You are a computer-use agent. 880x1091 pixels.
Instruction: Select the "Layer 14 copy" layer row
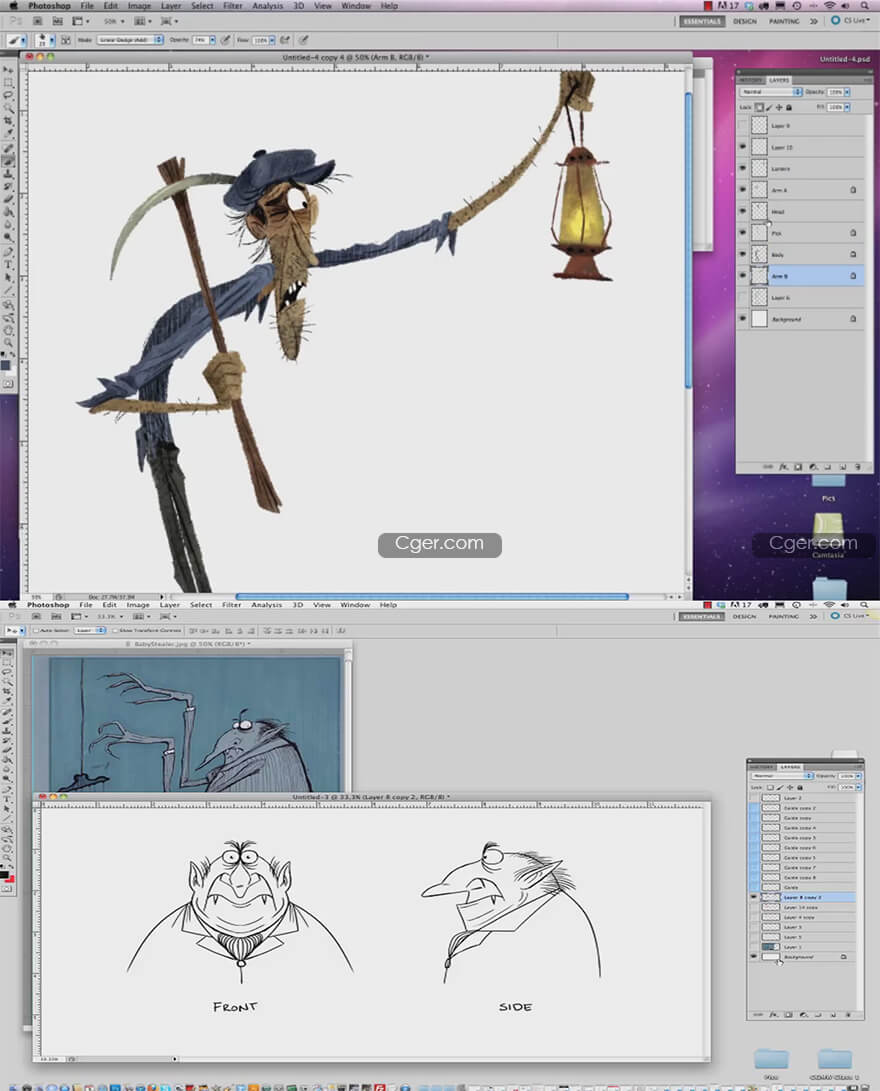802,907
